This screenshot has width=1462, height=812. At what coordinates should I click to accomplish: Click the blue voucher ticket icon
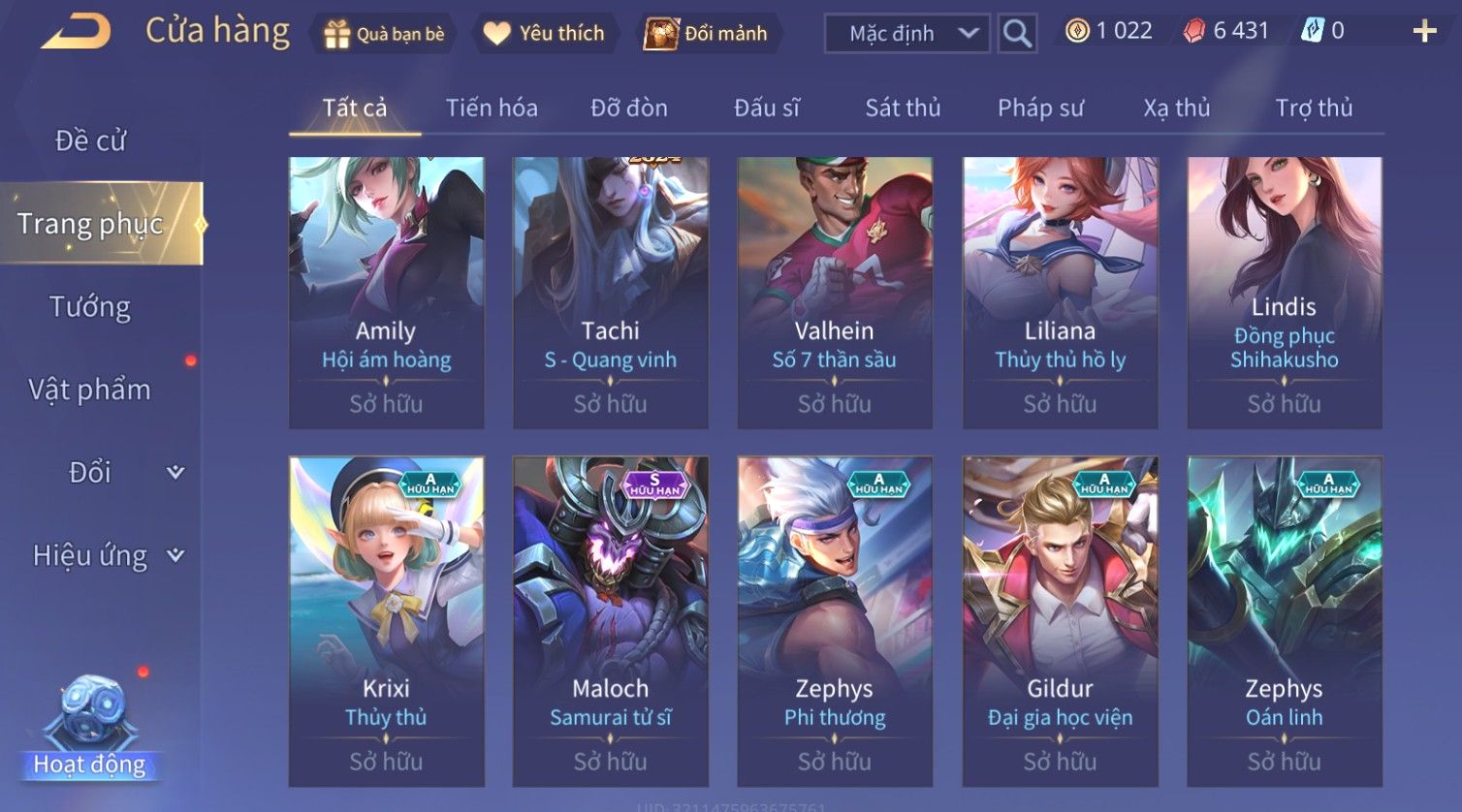(1312, 31)
